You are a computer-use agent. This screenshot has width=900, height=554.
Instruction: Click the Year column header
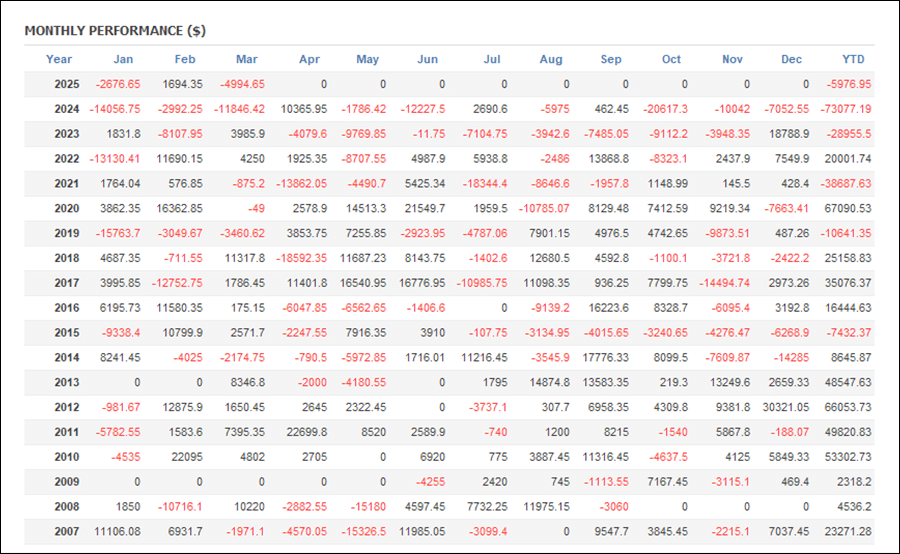[x=59, y=59]
